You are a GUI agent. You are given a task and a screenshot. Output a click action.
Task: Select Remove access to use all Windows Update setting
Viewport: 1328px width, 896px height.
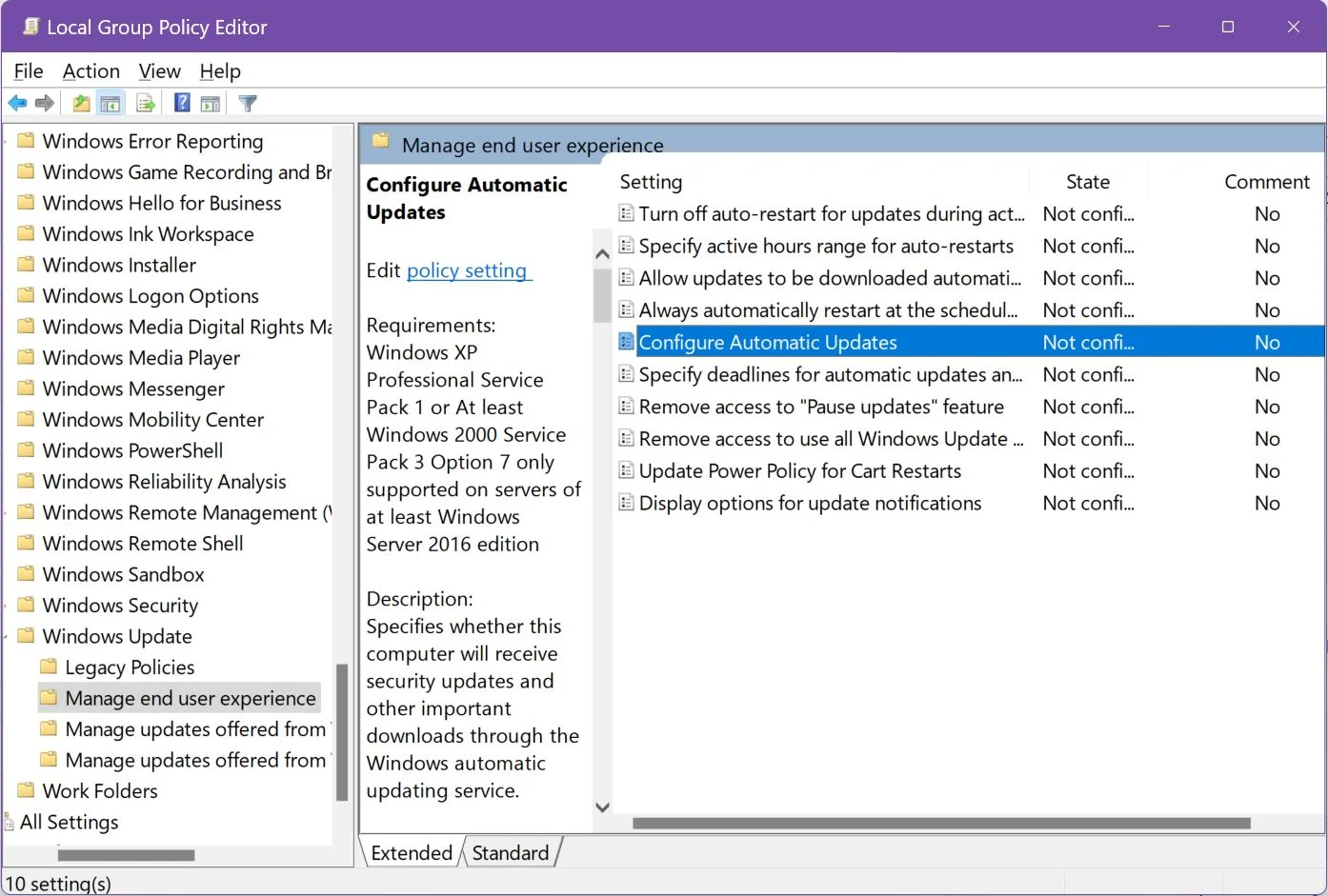click(832, 439)
